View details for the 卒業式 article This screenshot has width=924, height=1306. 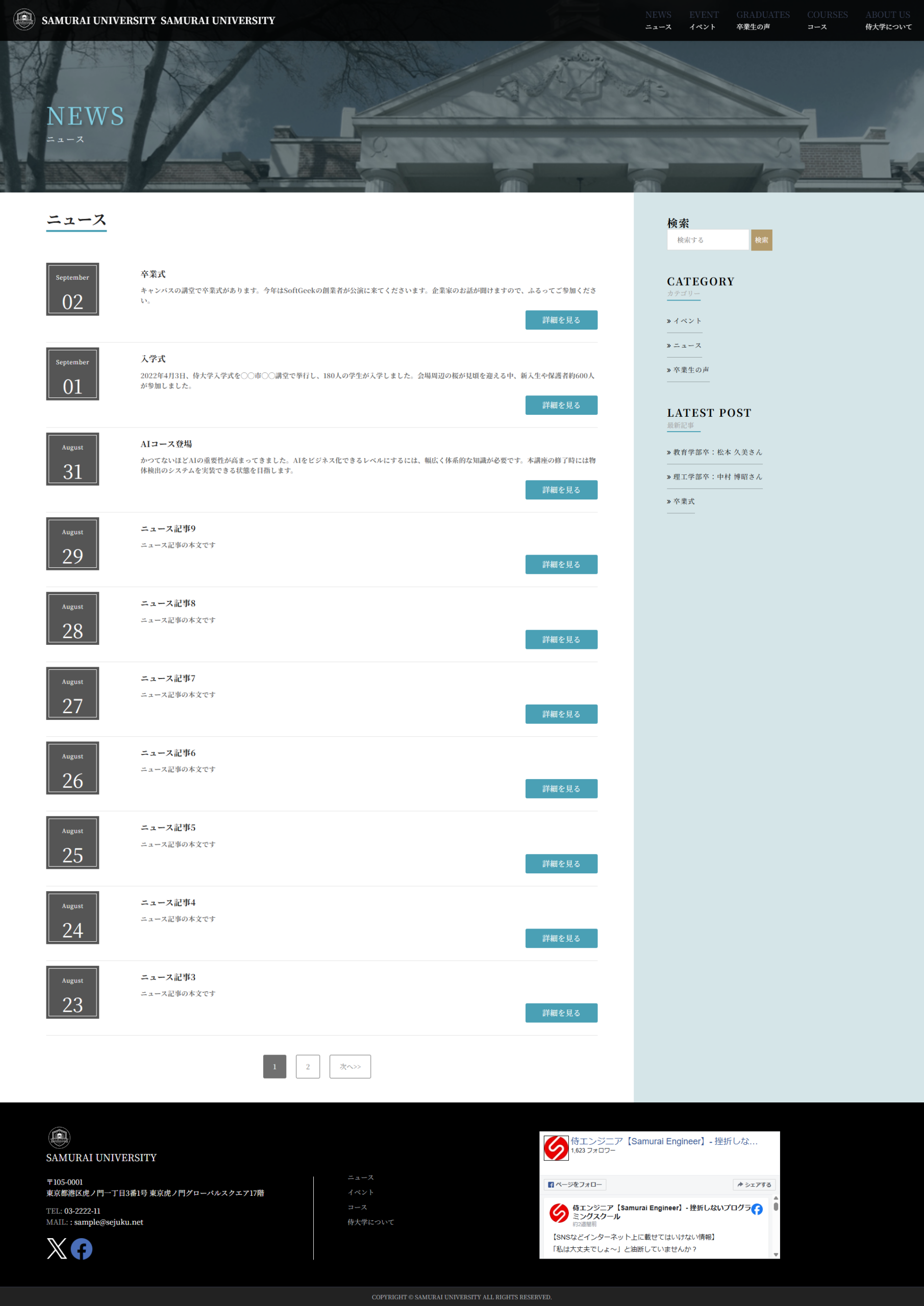coord(561,320)
